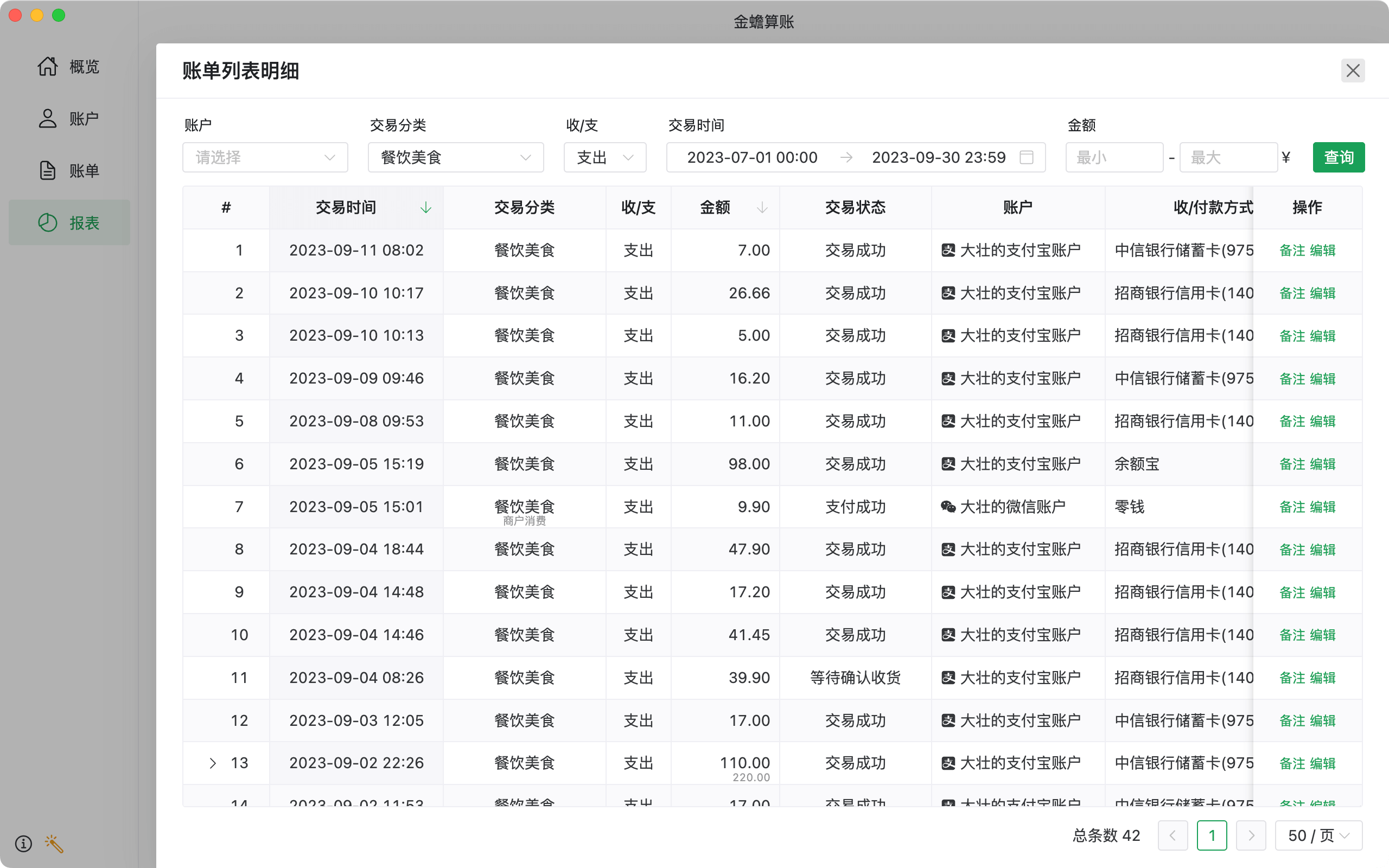Open the 50 / 页 page size selector

click(x=1318, y=835)
